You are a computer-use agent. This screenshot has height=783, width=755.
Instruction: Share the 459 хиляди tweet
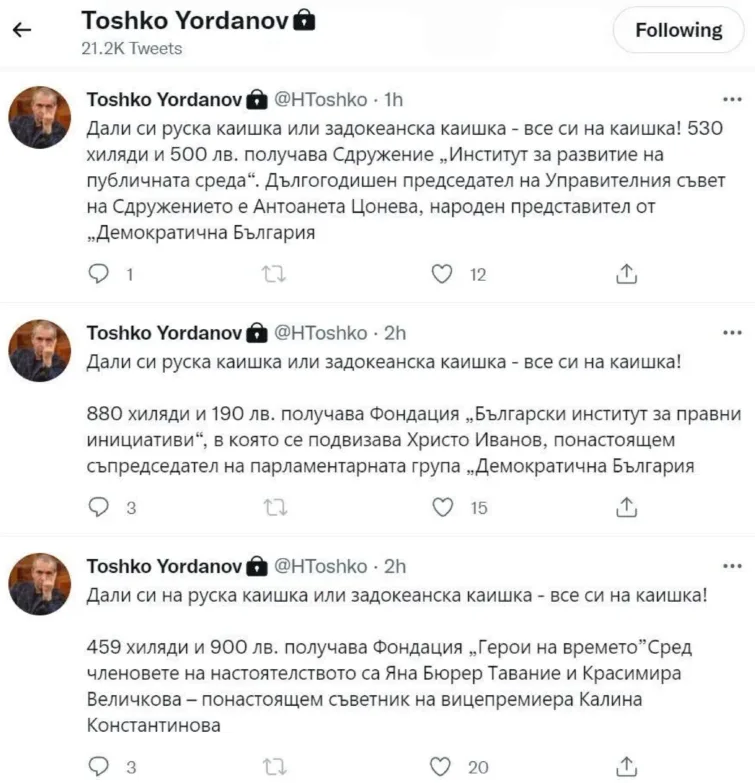pyautogui.click(x=627, y=766)
